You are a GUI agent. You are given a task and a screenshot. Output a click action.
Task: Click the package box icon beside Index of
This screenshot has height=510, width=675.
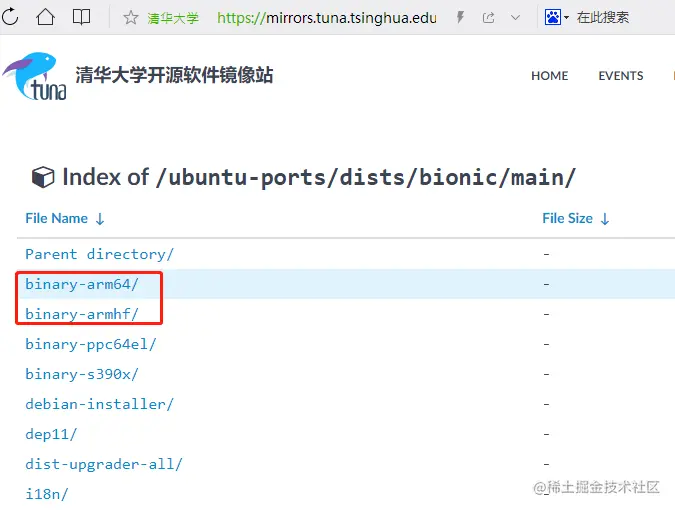click(43, 177)
